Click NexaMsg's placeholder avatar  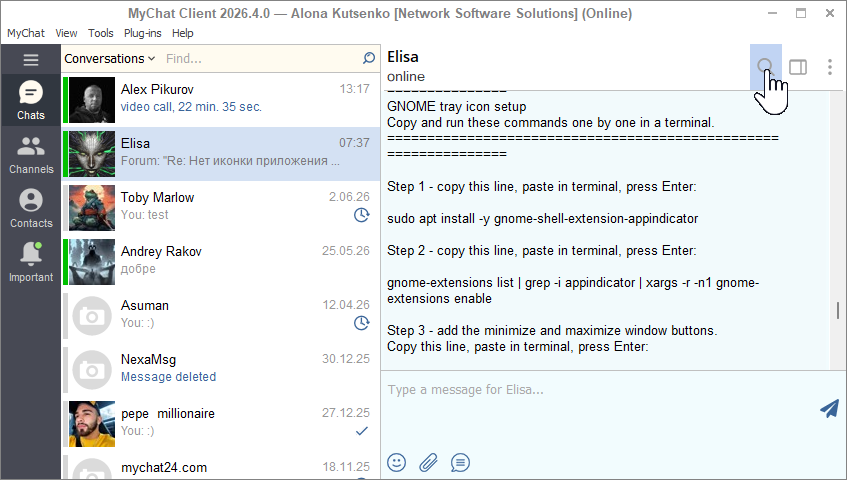[92, 370]
